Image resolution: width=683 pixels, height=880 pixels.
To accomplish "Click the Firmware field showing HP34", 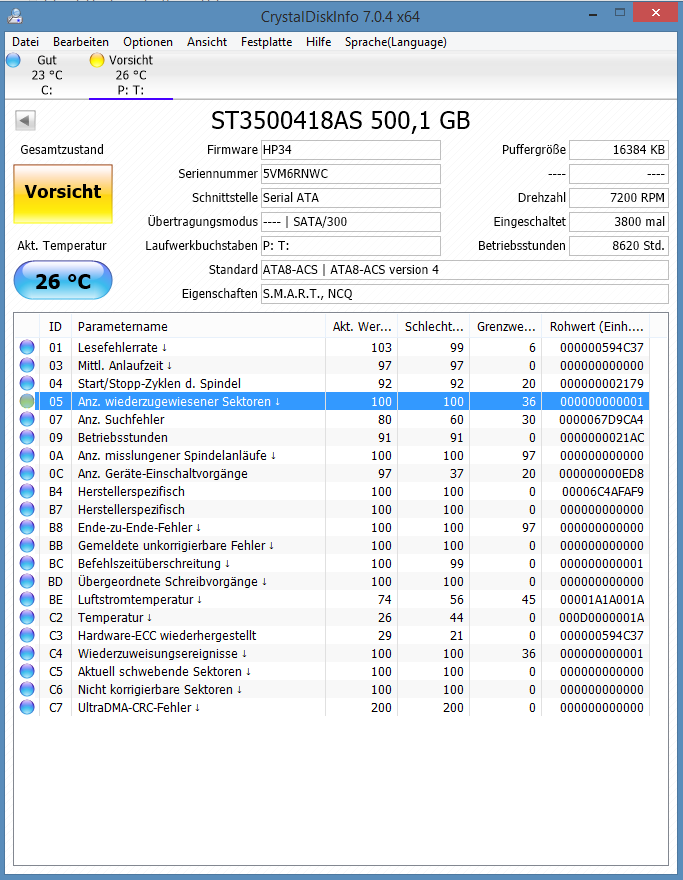I will coord(351,150).
